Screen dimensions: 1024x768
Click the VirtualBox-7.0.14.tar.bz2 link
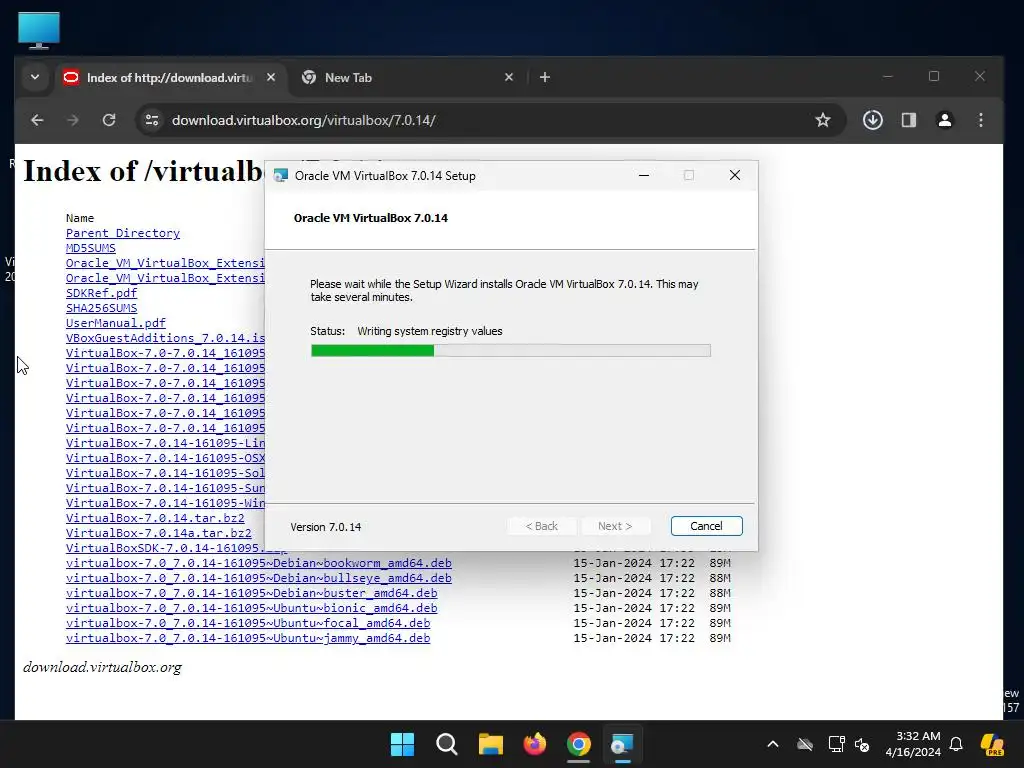point(155,519)
